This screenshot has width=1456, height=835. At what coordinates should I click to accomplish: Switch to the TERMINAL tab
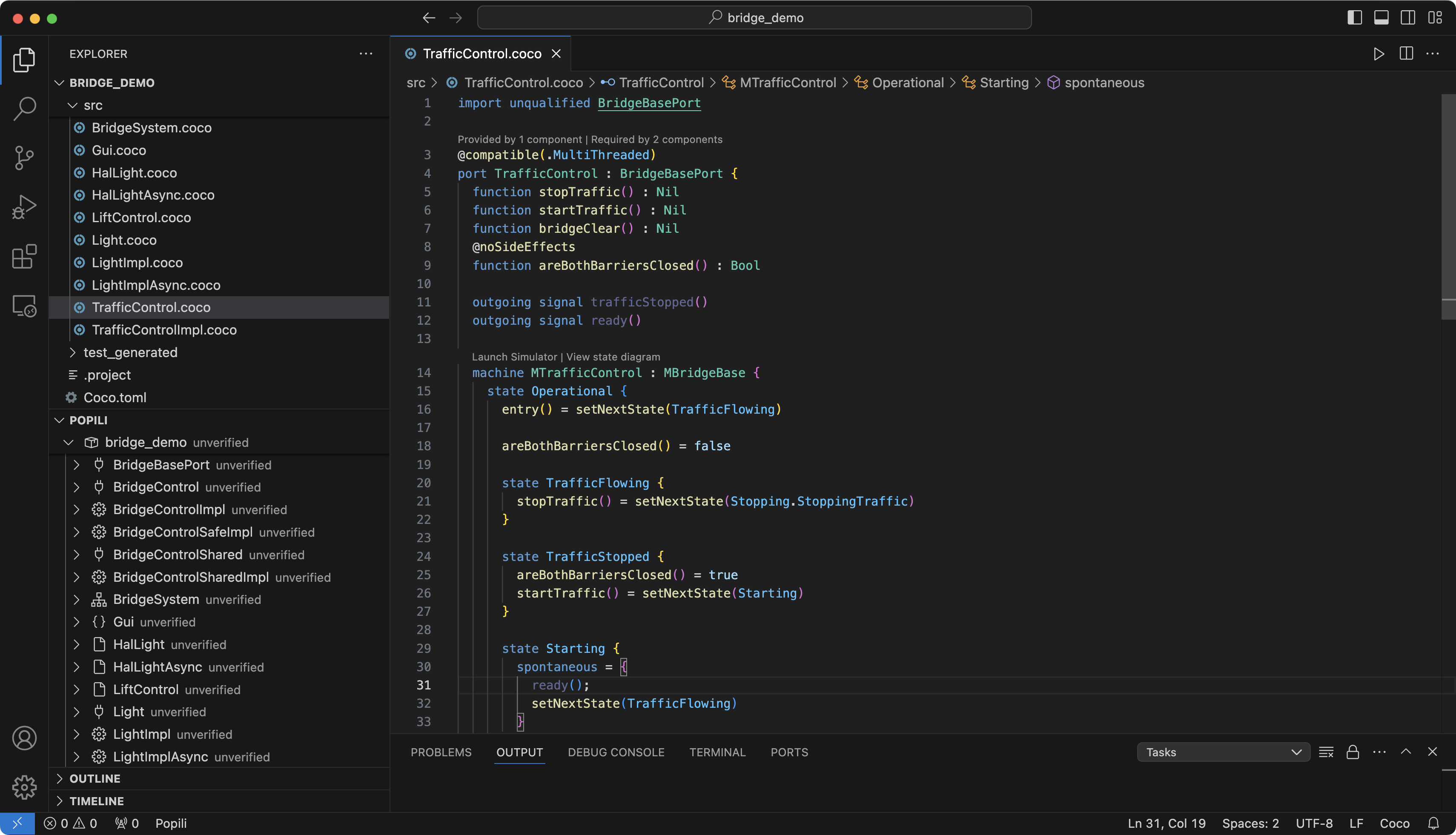click(x=717, y=752)
